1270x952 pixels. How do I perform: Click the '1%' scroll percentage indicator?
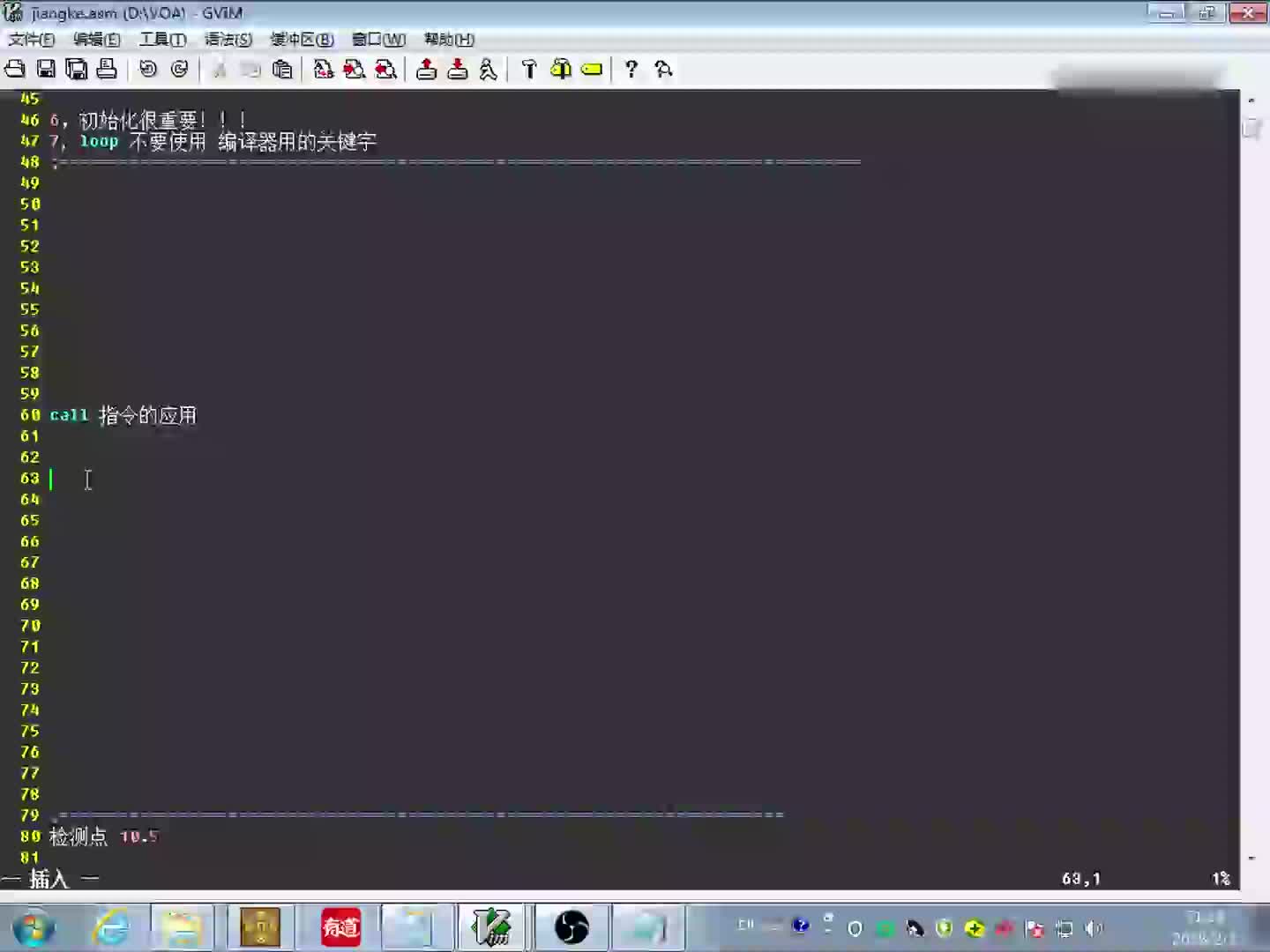point(1221,879)
